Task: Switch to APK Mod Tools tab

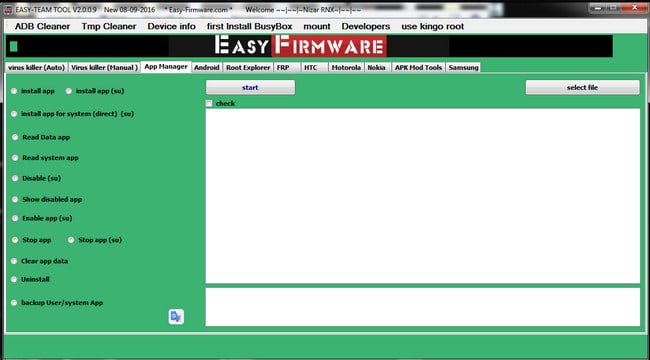Action: tap(418, 68)
